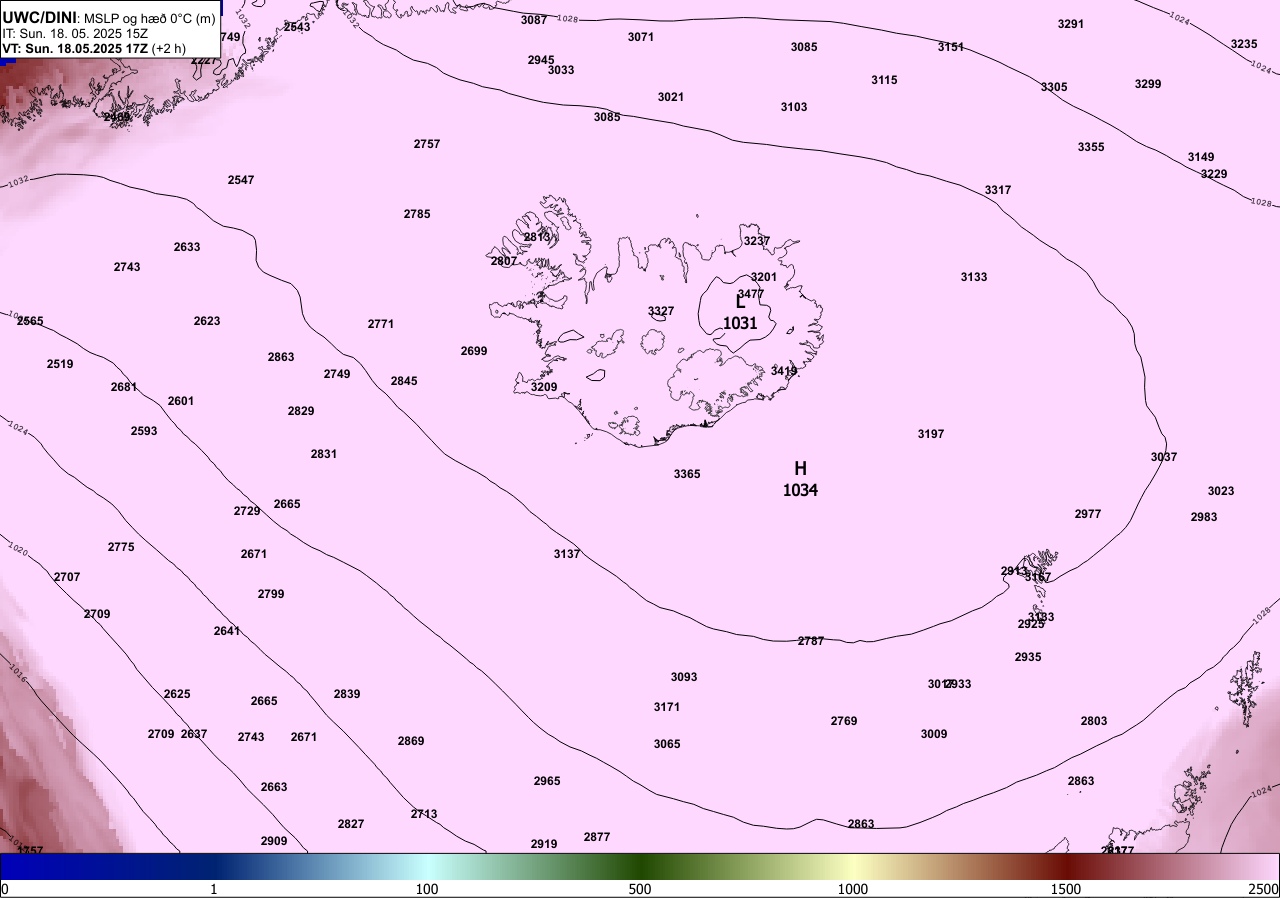Click the UWC/DINI title text
This screenshot has width=1280, height=898.
[x=40, y=17]
